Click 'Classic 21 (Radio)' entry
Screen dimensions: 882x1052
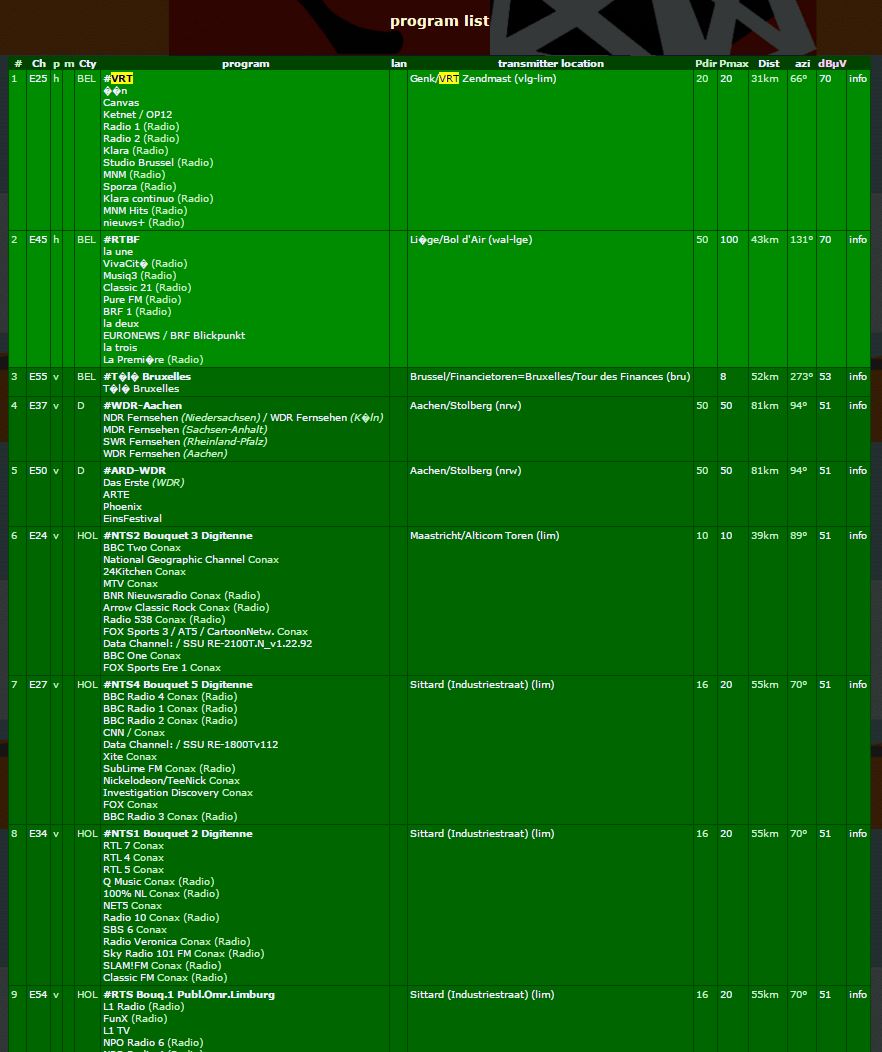pyautogui.click(x=147, y=287)
